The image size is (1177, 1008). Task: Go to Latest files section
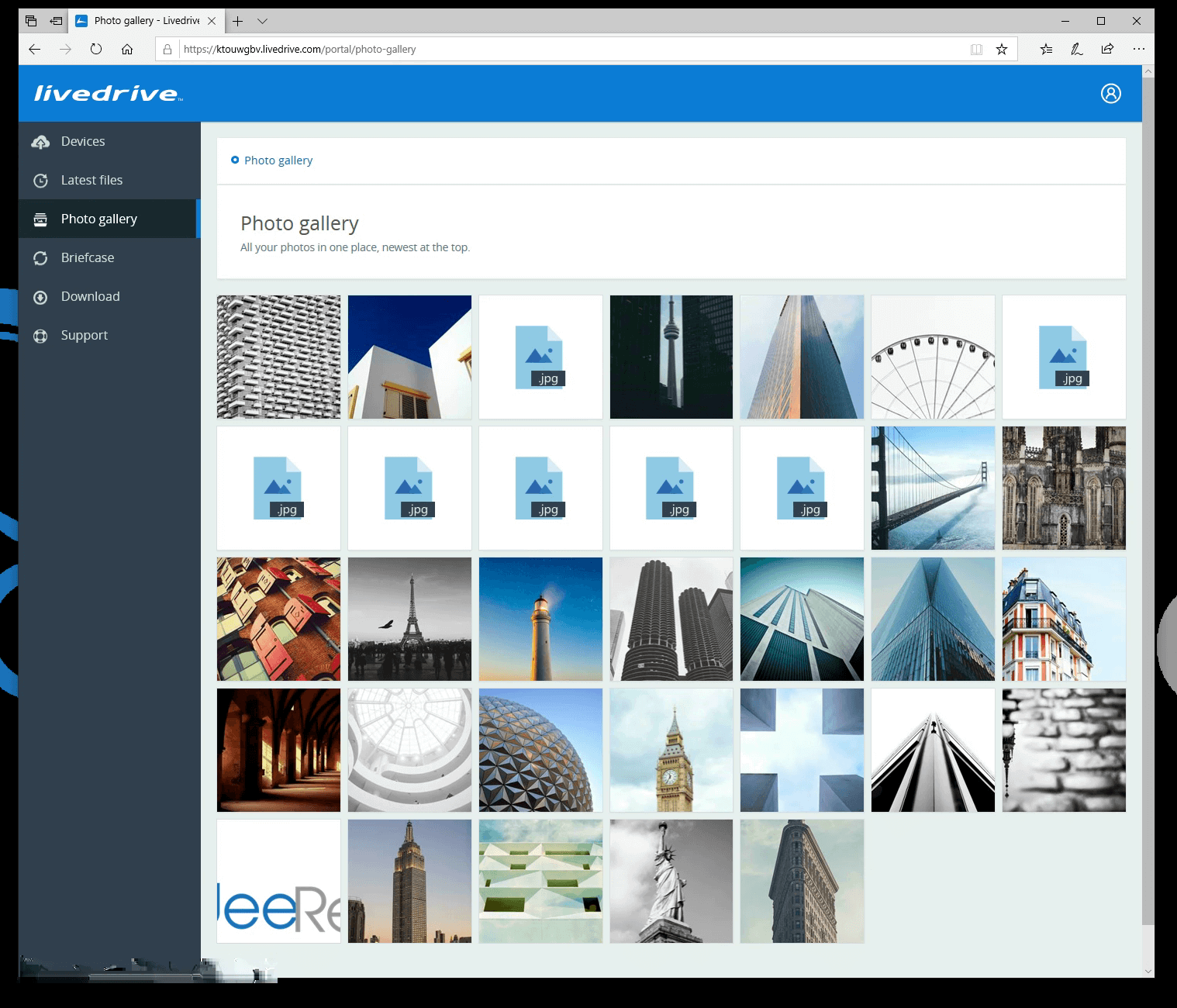[x=91, y=180]
